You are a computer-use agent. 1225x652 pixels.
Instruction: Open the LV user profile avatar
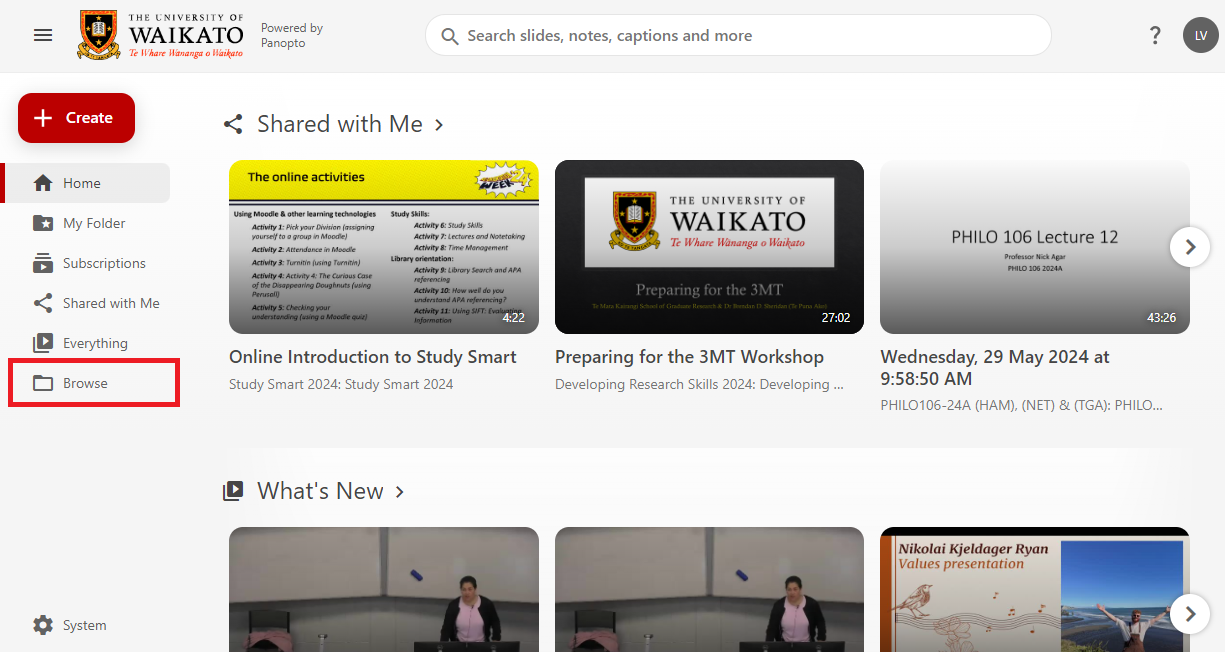point(1200,36)
